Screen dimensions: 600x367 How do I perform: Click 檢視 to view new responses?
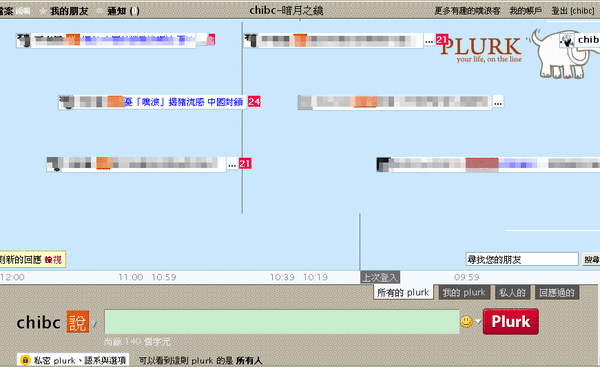coord(53,260)
